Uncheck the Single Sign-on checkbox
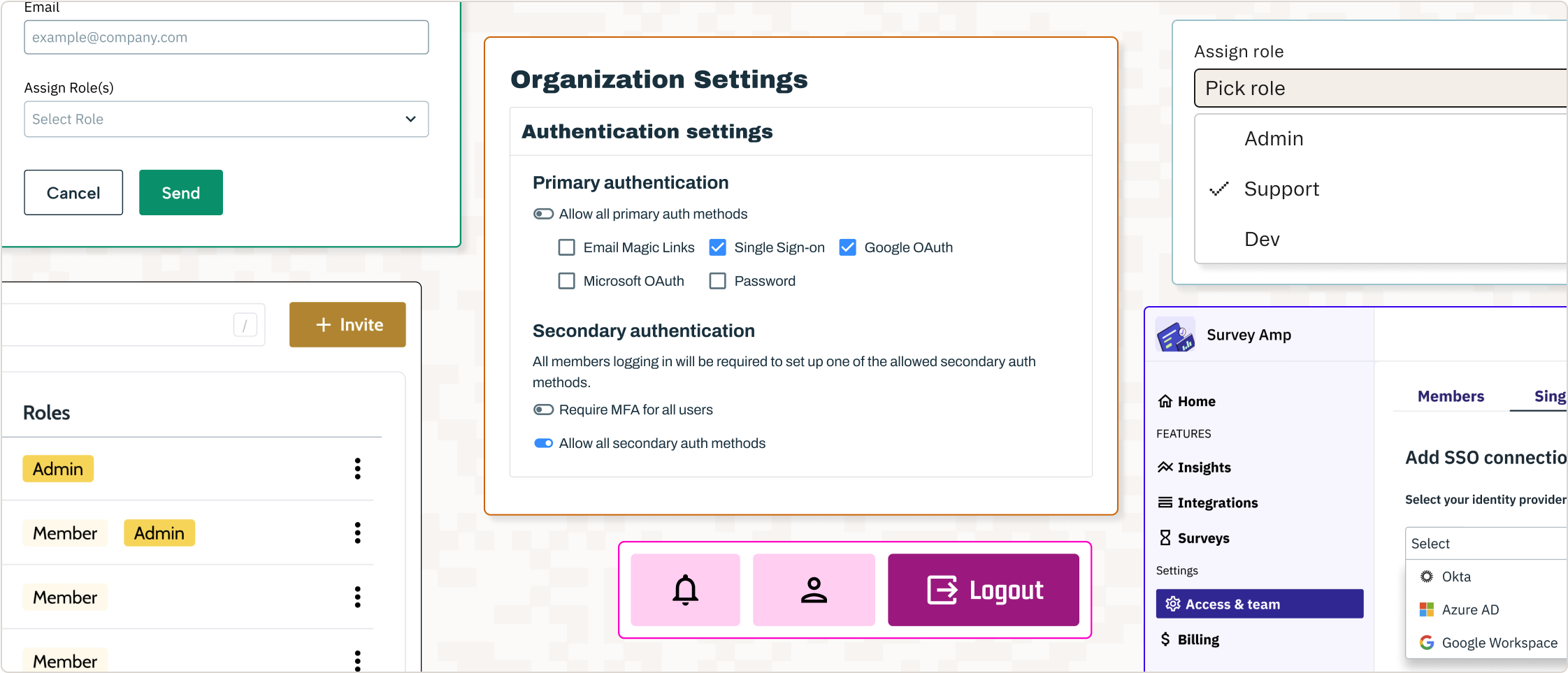 pyautogui.click(x=717, y=247)
